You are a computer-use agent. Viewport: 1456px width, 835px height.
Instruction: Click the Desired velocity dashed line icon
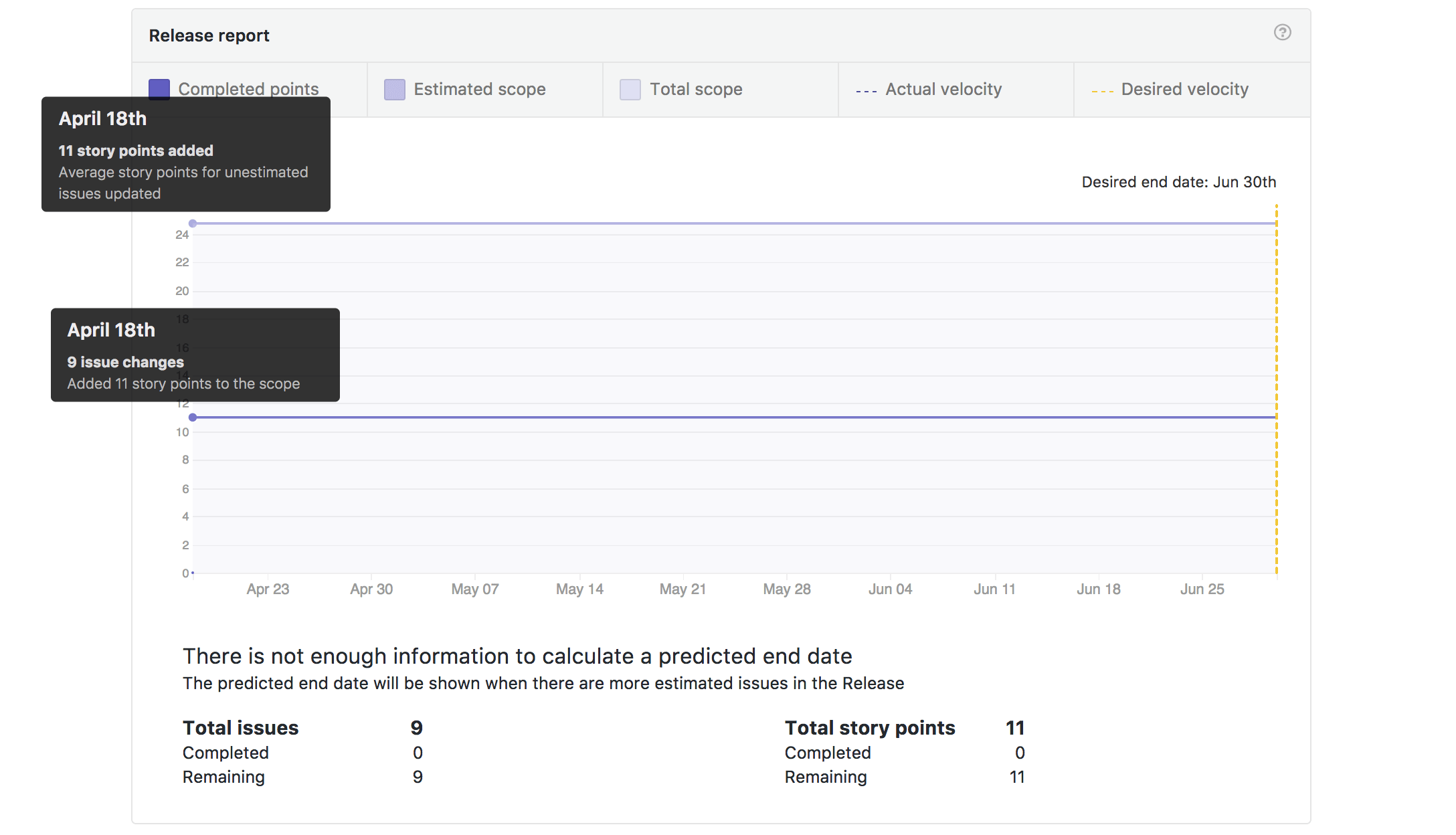pyautogui.click(x=1101, y=91)
